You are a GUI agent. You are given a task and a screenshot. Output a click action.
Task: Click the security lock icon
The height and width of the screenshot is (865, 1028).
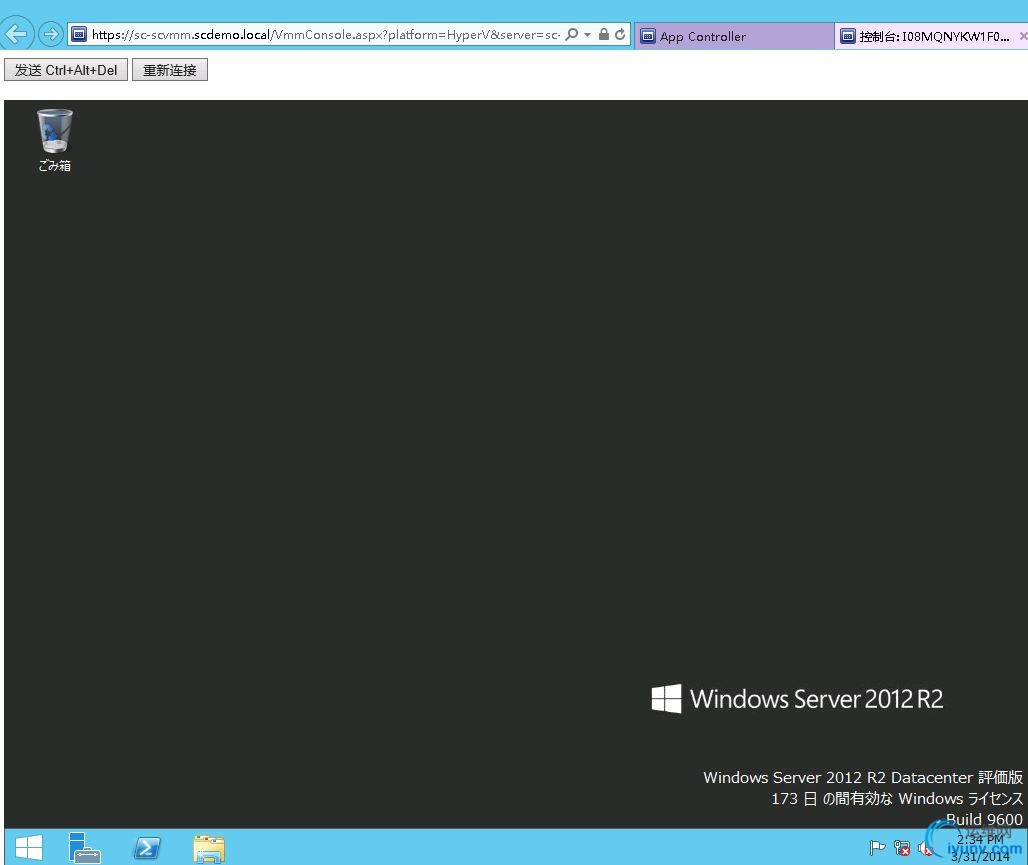604,34
